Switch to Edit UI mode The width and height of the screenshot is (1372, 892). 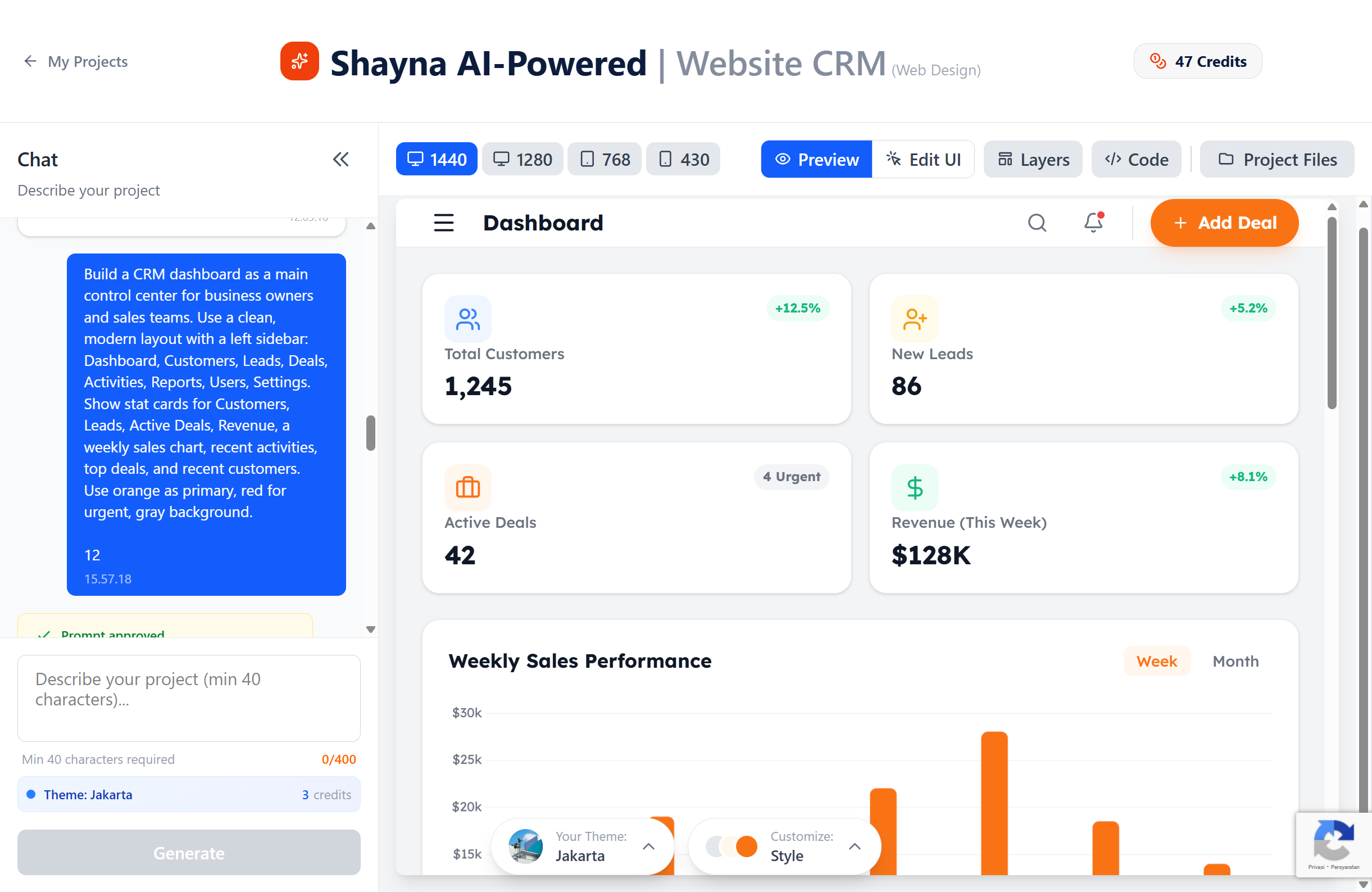(923, 159)
